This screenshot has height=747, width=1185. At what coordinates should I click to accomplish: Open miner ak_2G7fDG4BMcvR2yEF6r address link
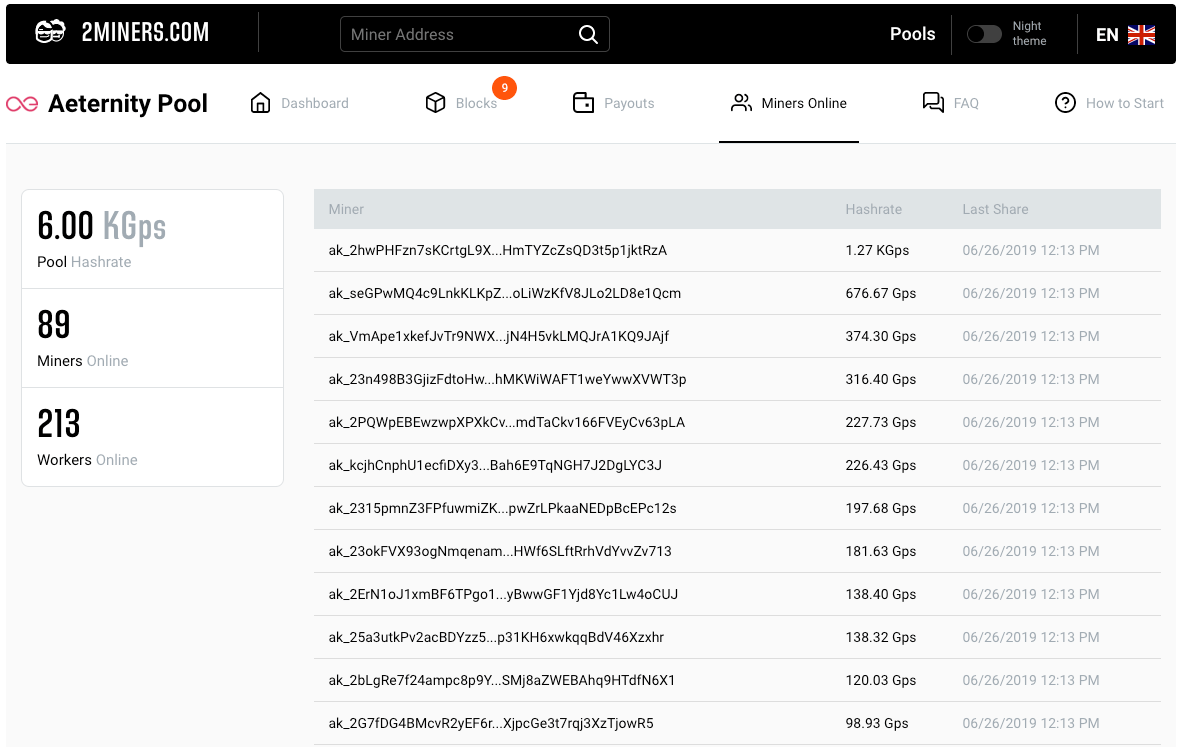(x=490, y=723)
